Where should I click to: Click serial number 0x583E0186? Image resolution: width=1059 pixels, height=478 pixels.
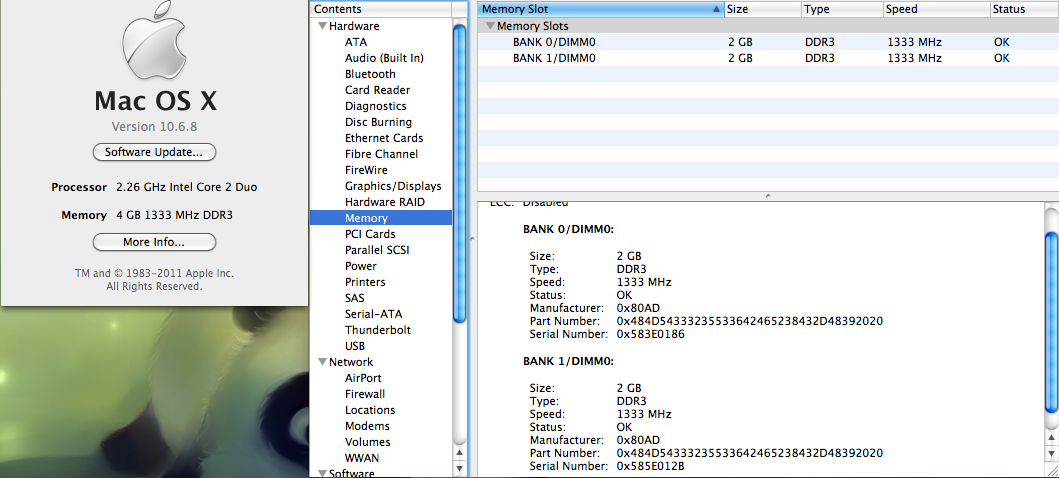(651, 334)
